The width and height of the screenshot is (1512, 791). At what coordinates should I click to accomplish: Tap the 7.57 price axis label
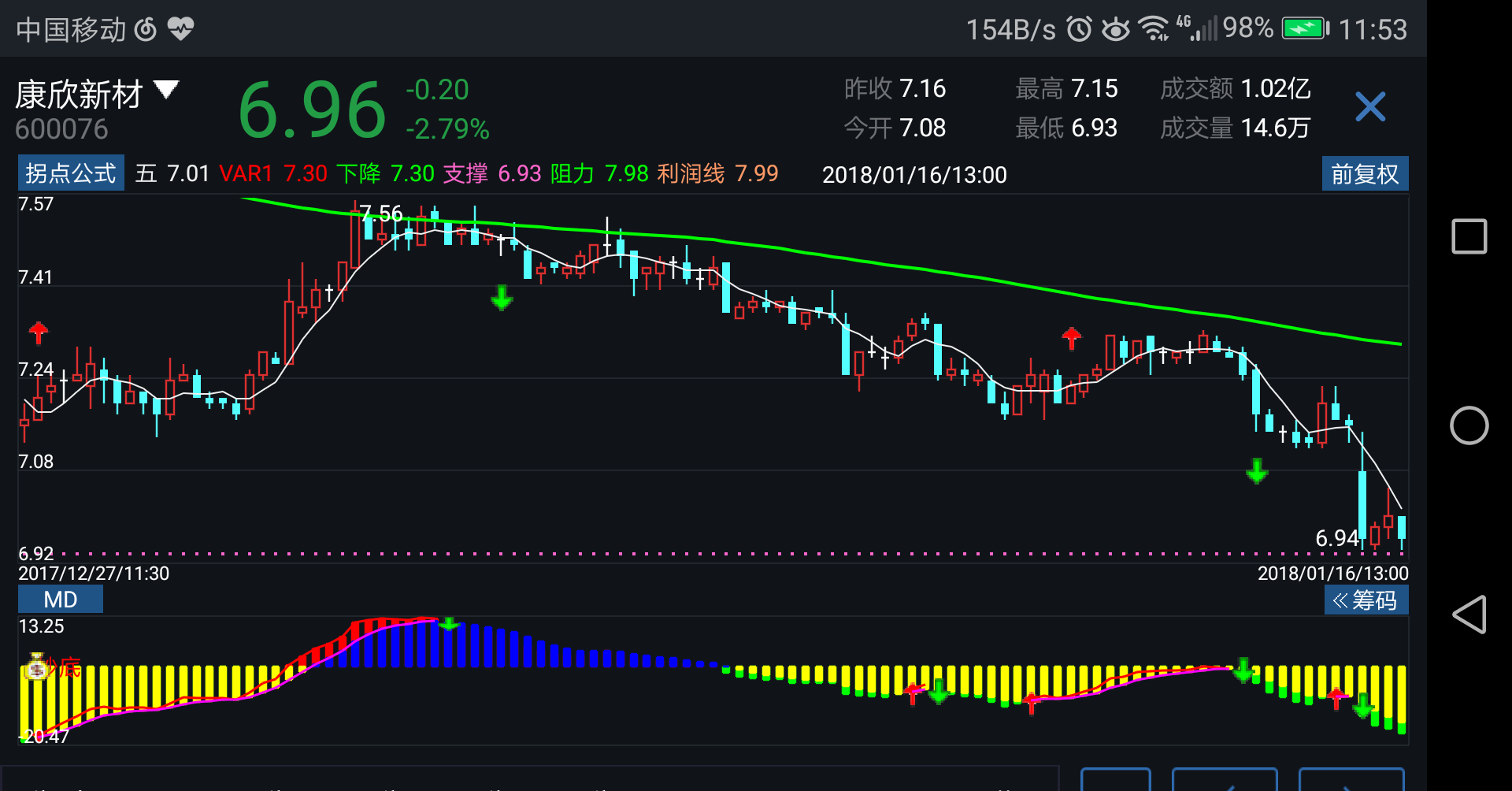pyautogui.click(x=35, y=204)
